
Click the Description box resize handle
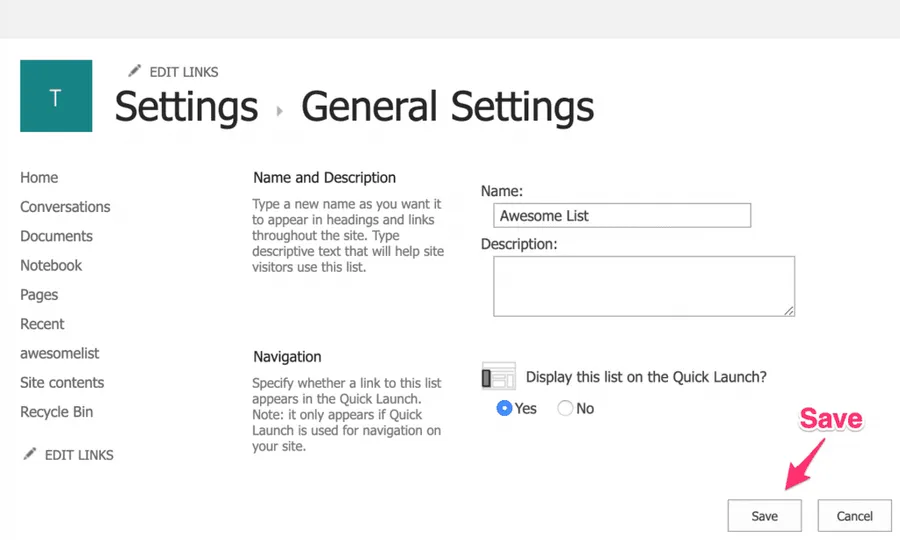pos(789,311)
